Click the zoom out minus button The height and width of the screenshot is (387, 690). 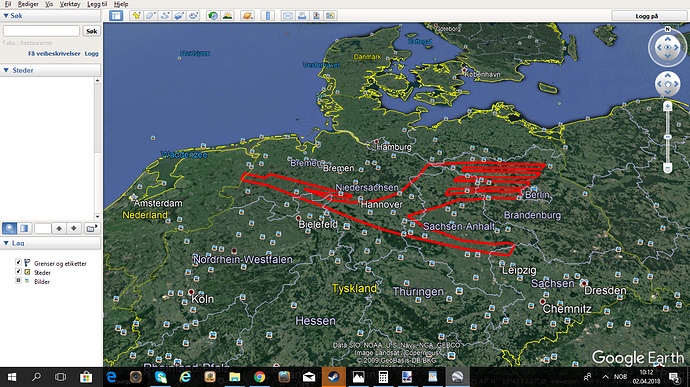coord(668,168)
